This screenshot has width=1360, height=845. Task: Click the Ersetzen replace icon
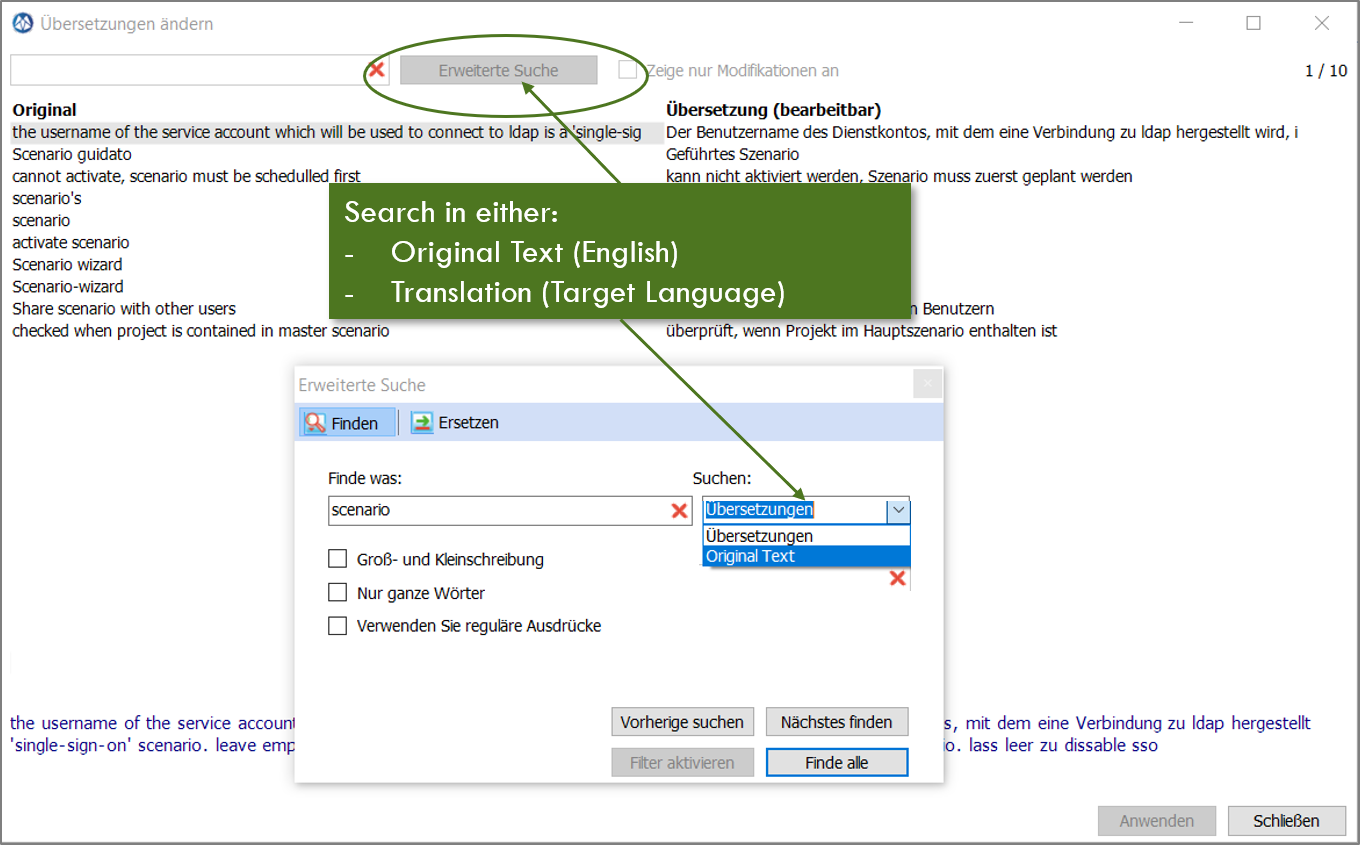coord(422,423)
